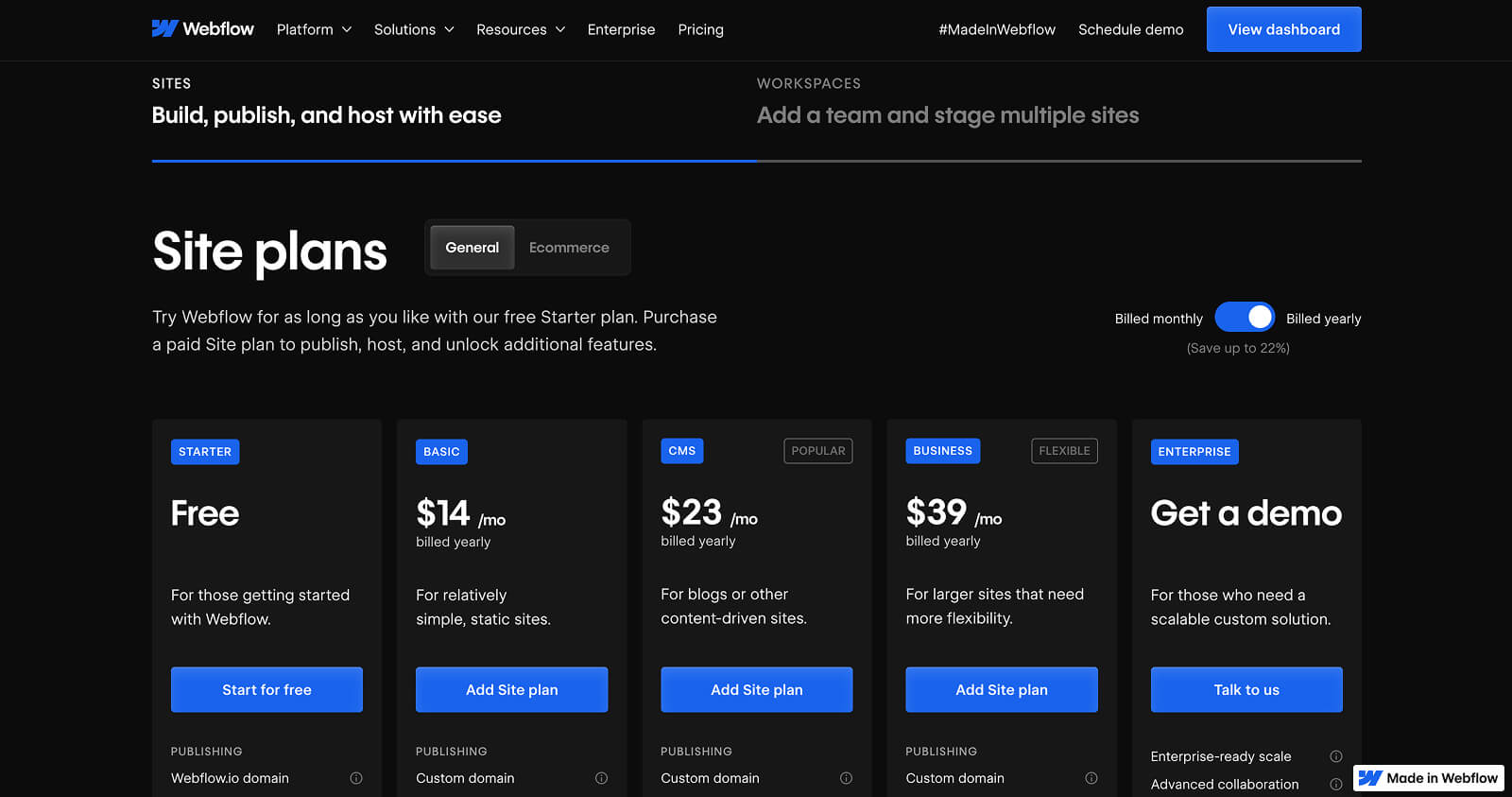Click the 'Get a demo' heading
Viewport: 1512px width, 797px height.
point(1246,513)
